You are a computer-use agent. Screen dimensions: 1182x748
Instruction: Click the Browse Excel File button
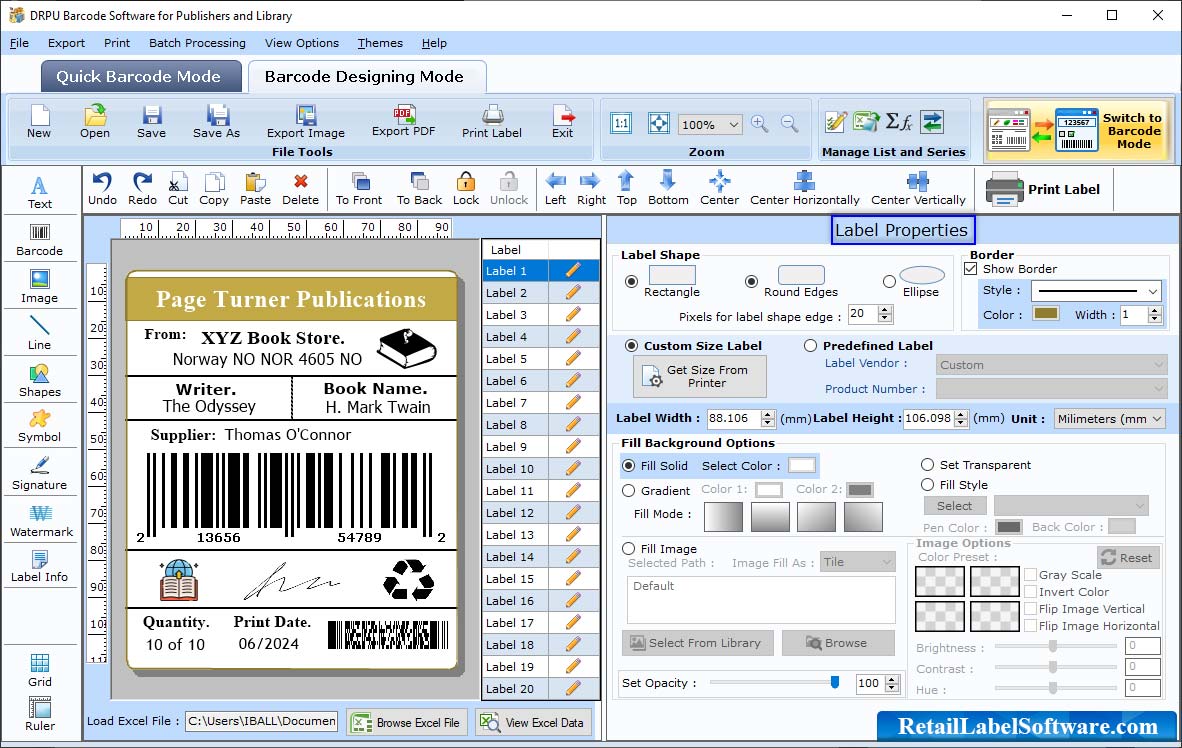407,722
